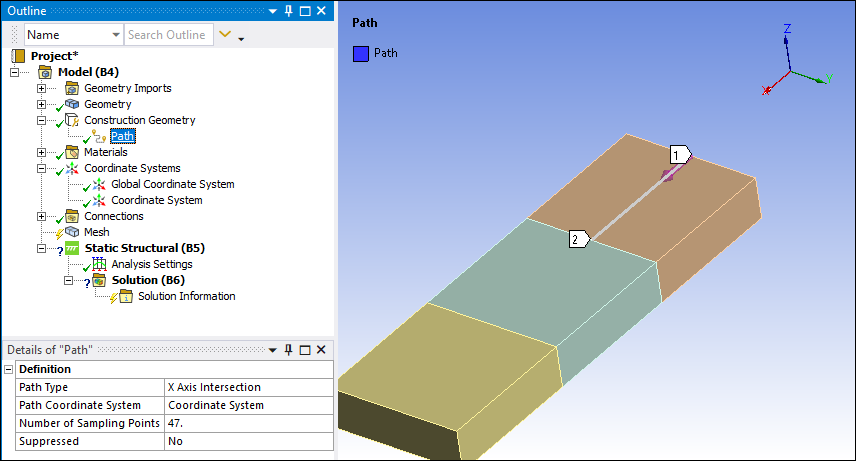Click the teal middle body top face

(x=540, y=284)
